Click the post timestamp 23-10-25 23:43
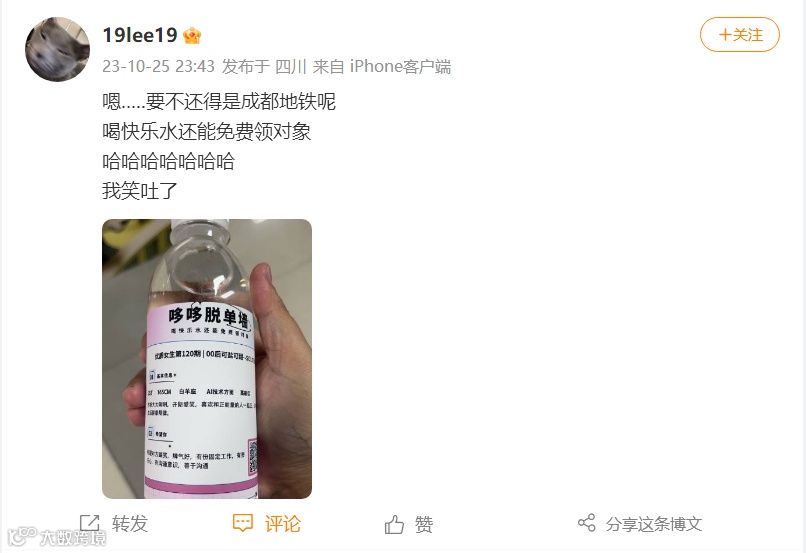 click(158, 66)
